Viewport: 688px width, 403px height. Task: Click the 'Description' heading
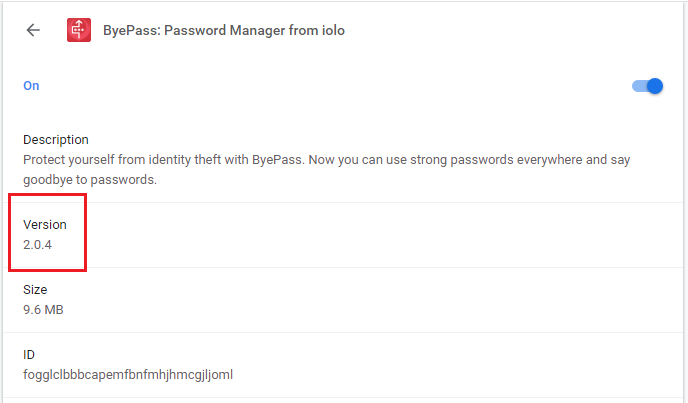pos(56,140)
